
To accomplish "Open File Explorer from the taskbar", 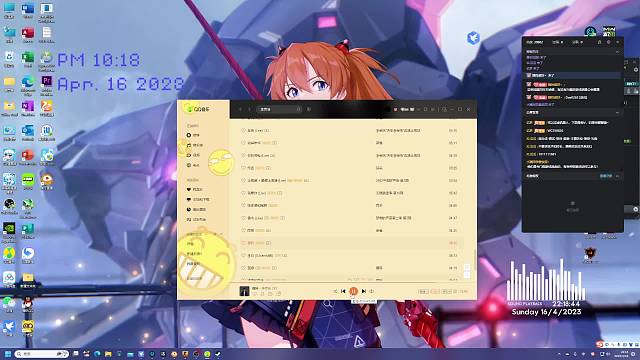I will click(108, 354).
